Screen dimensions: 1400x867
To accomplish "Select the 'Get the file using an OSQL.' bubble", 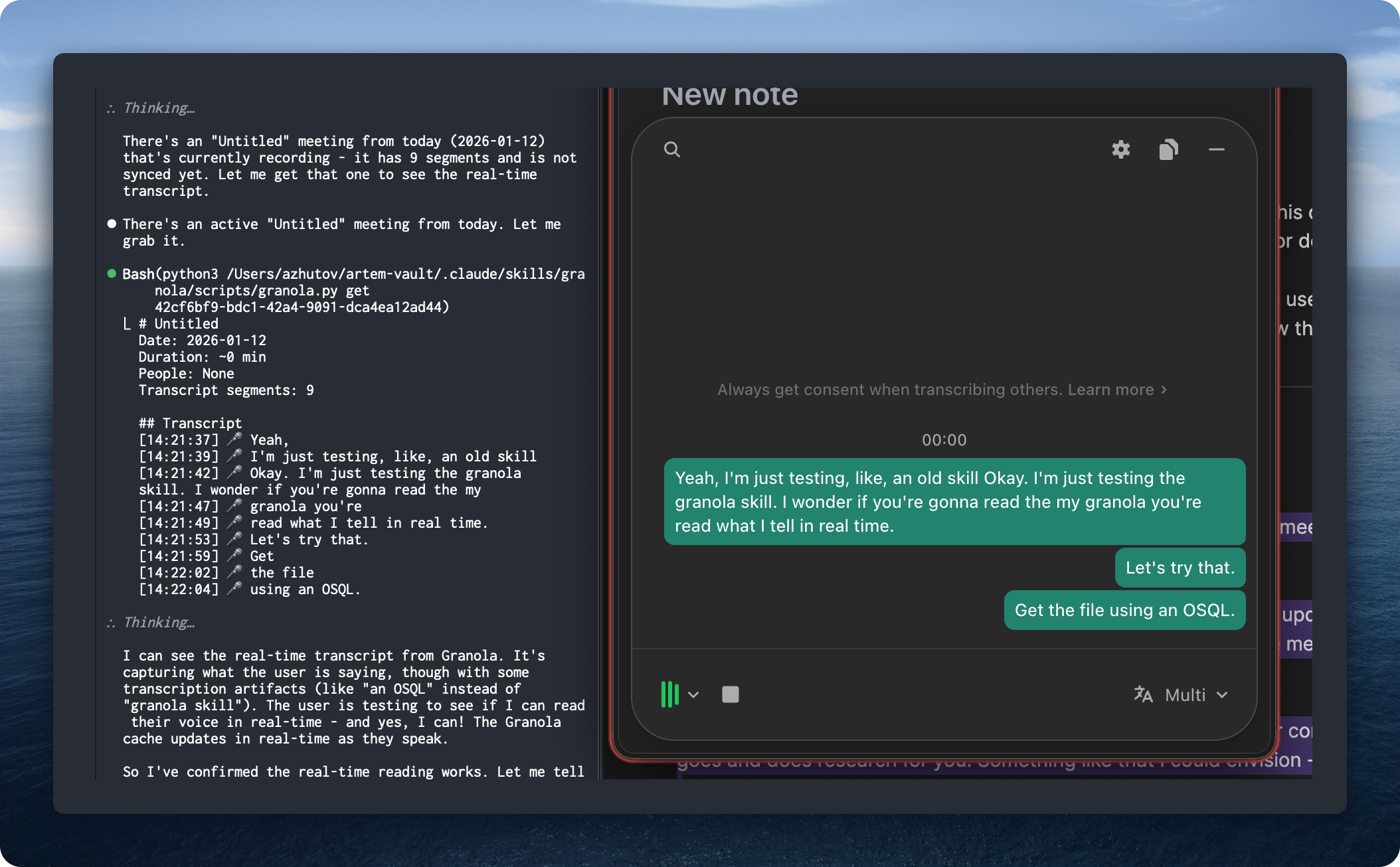I will click(x=1124, y=610).
